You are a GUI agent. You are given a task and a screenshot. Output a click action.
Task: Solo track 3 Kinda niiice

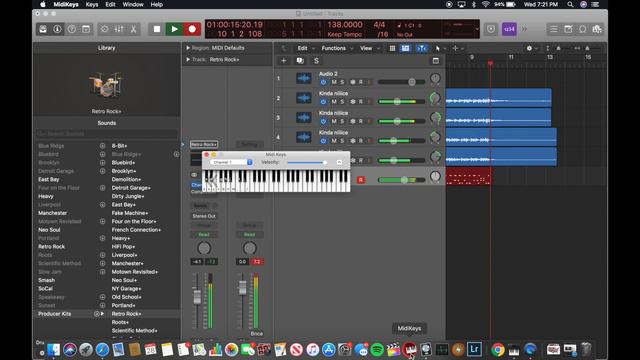342,121
